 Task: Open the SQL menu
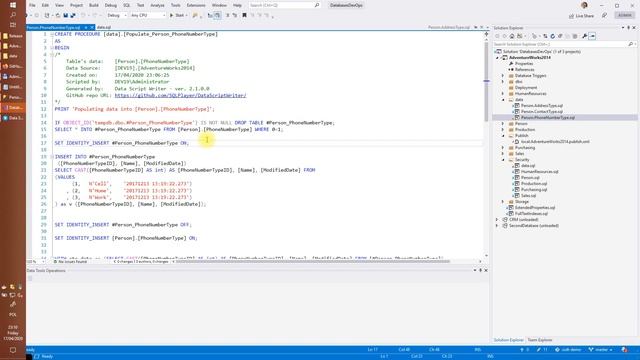[x=127, y=5]
